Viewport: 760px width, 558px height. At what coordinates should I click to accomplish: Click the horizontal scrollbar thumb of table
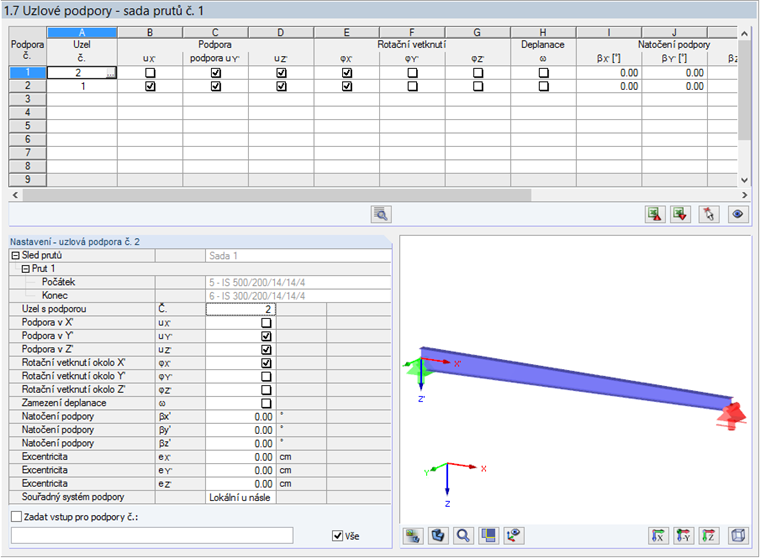pos(277,195)
